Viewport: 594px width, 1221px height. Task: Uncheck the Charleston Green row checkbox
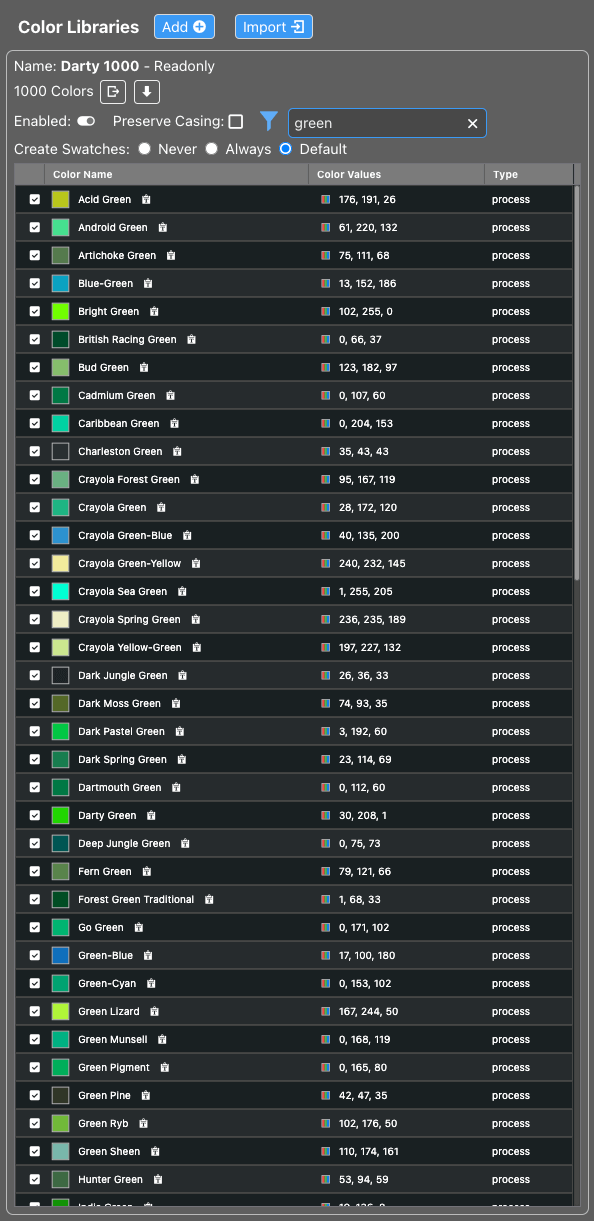(x=34, y=451)
